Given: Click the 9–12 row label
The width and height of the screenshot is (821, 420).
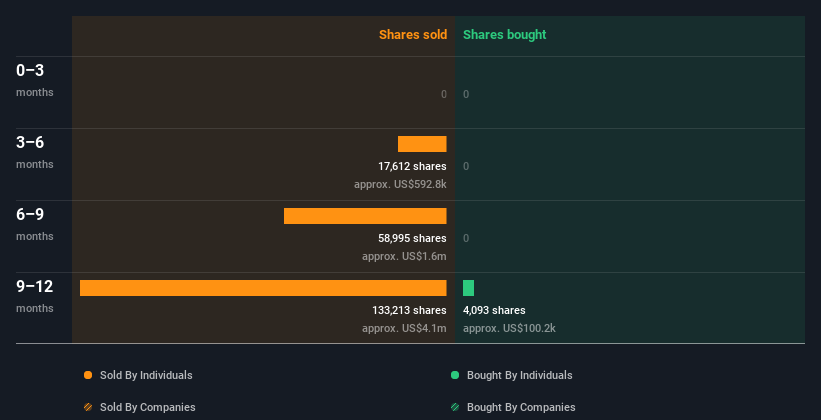Looking at the screenshot, I should tap(35, 286).
